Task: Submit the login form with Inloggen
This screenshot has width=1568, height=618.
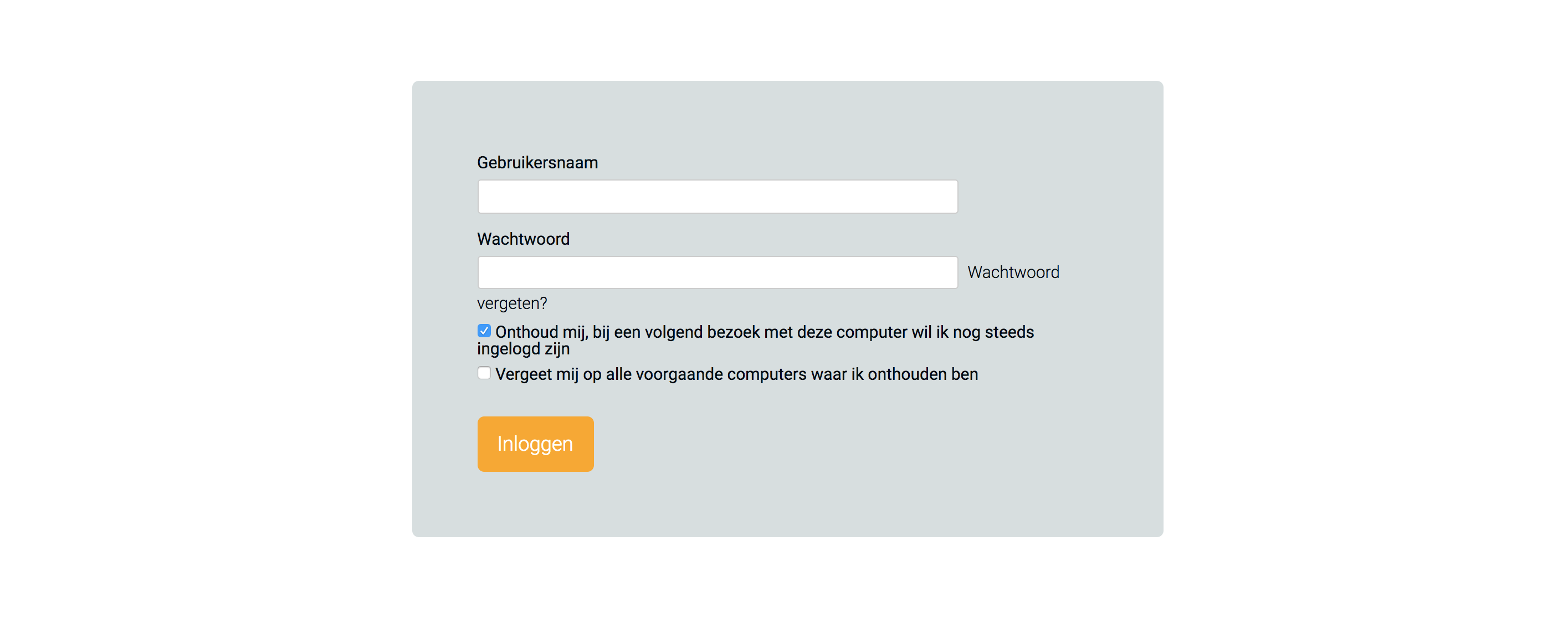Action: (535, 444)
